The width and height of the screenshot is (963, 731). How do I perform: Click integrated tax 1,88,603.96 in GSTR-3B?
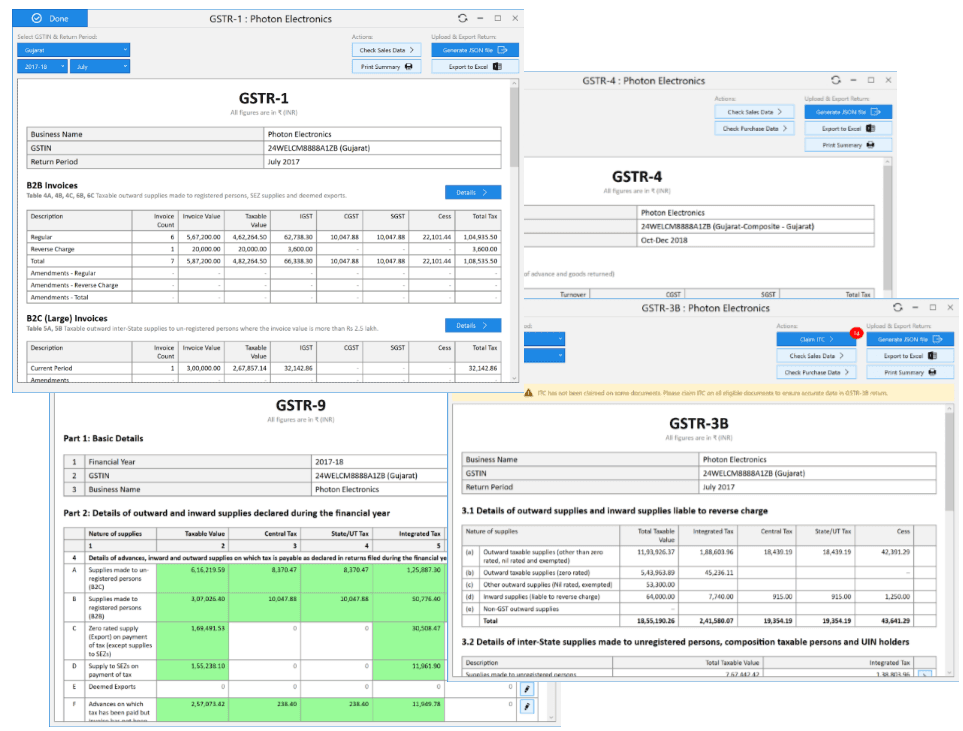click(x=716, y=552)
